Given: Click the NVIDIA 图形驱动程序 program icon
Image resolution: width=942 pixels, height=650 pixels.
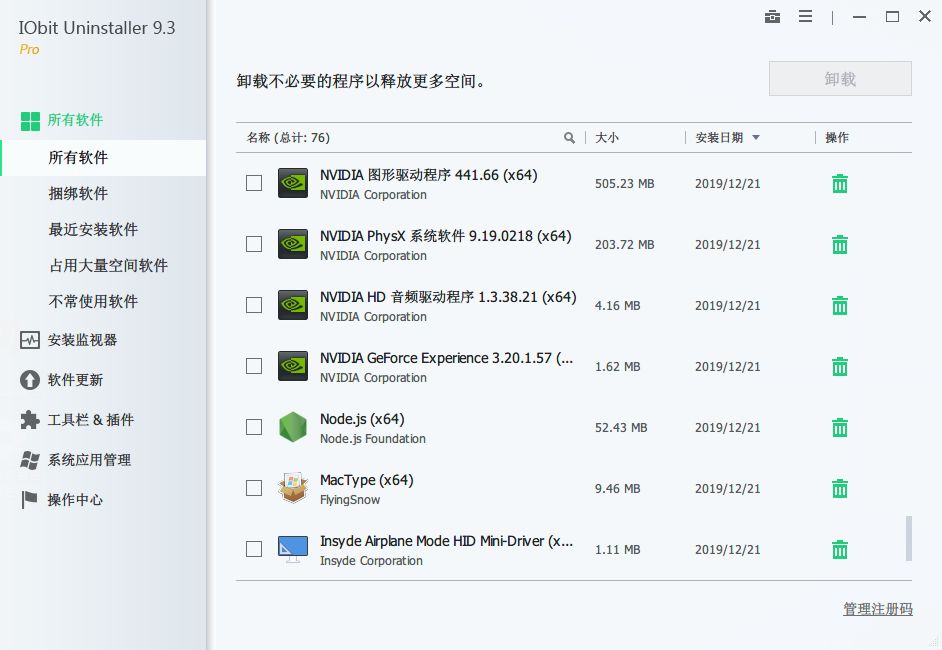Looking at the screenshot, I should pos(293,183).
